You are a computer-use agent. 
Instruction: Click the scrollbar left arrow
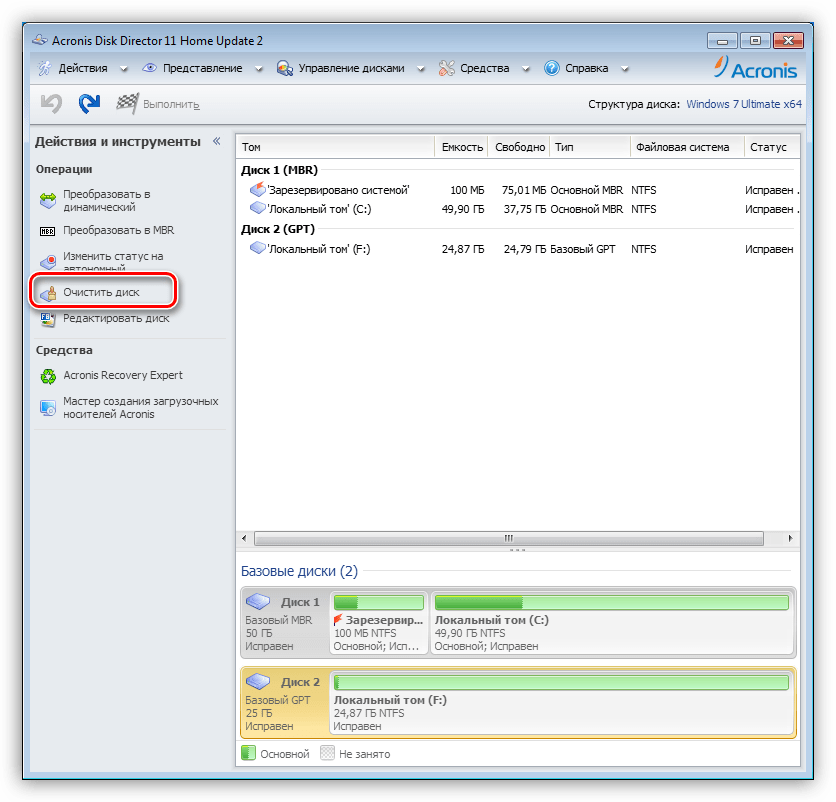pyautogui.click(x=244, y=538)
